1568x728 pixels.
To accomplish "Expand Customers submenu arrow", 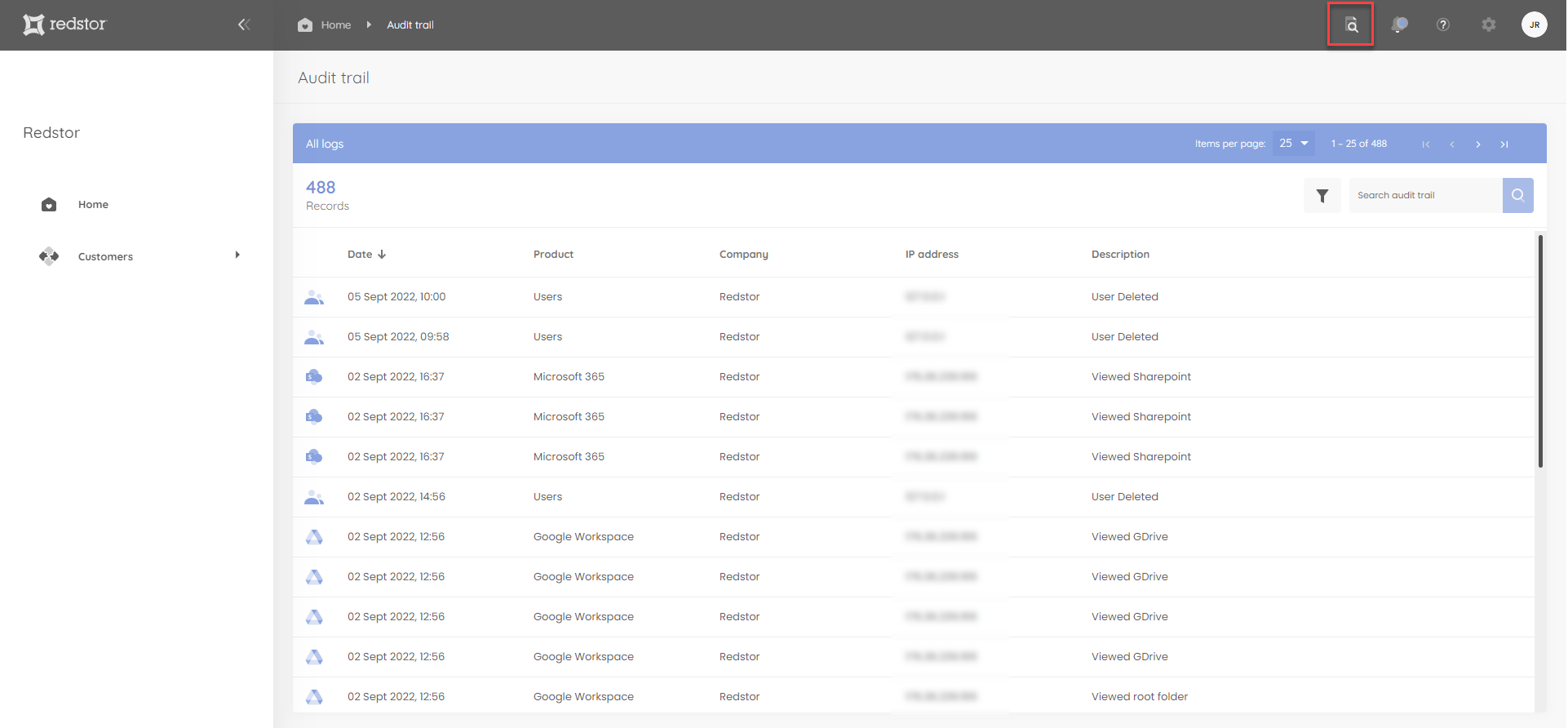I will pyautogui.click(x=237, y=255).
